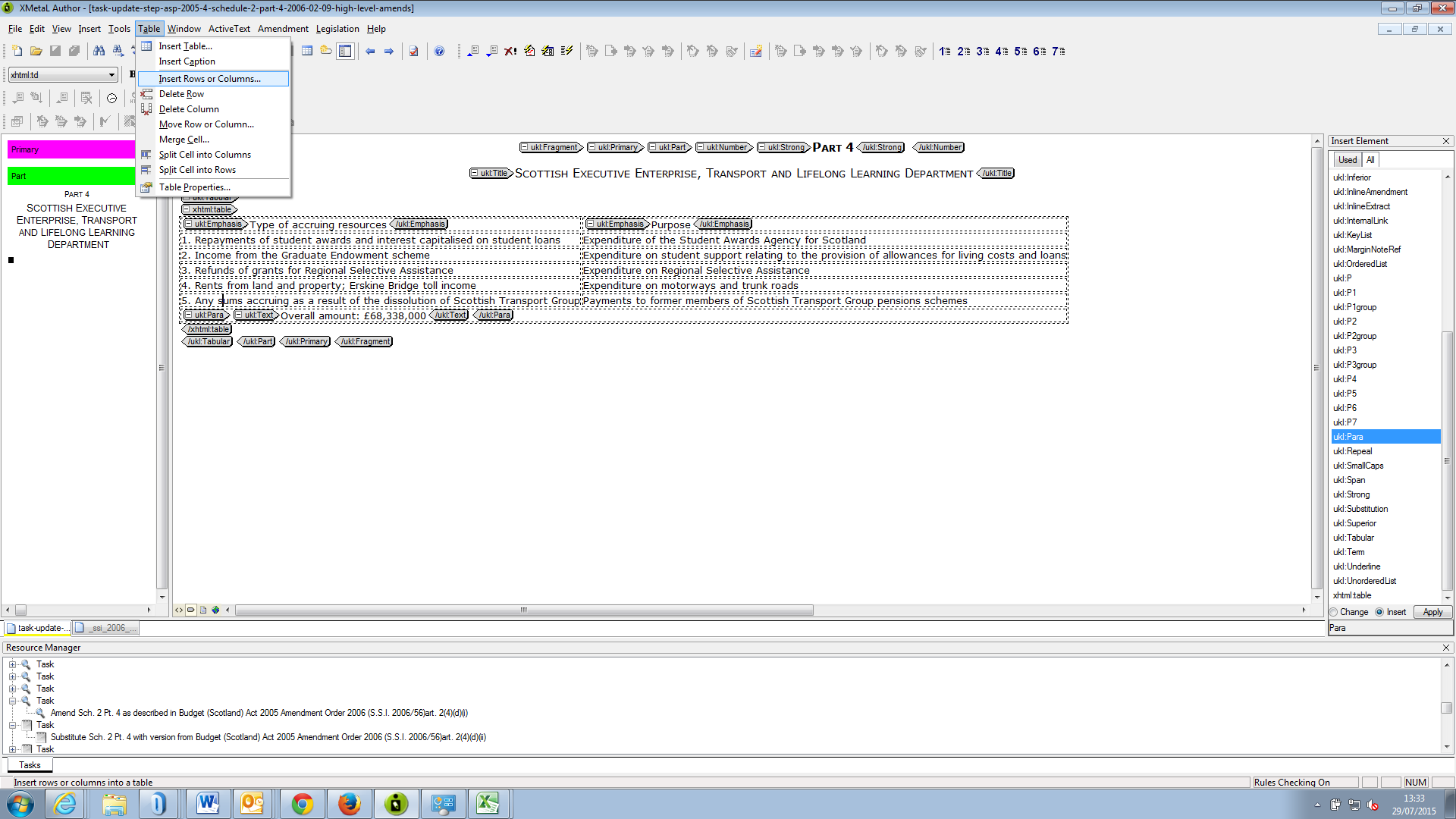
Task: Click the binoculars Find icon
Action: pyautogui.click(x=99, y=51)
